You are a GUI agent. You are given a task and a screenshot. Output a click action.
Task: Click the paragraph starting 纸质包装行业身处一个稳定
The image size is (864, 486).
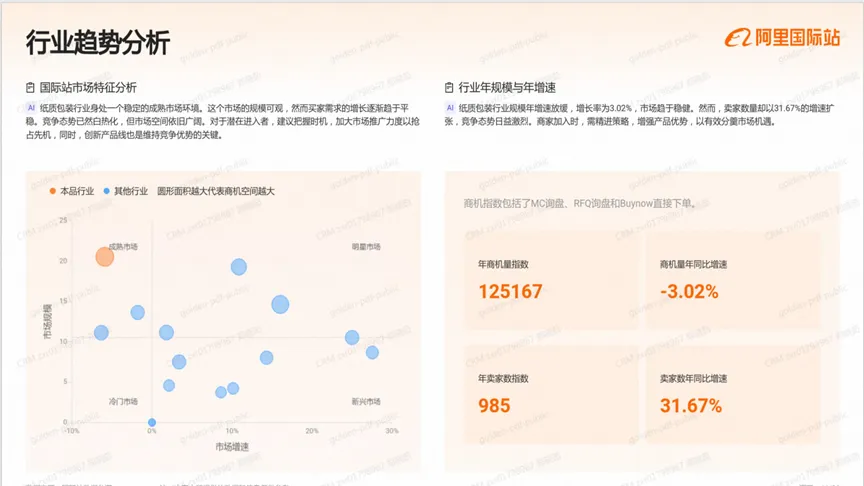click(223, 121)
